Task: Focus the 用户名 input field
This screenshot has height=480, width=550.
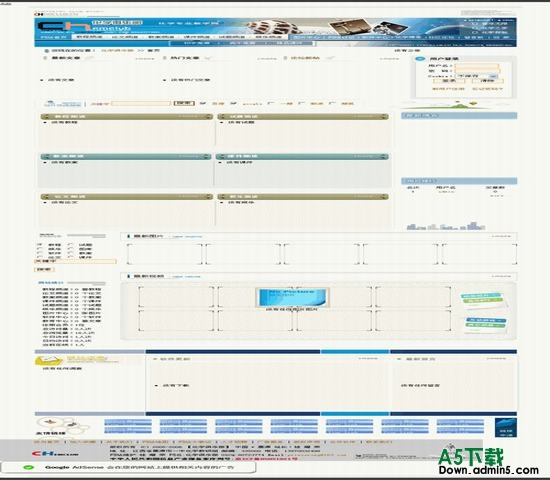Action: pyautogui.click(x=476, y=66)
